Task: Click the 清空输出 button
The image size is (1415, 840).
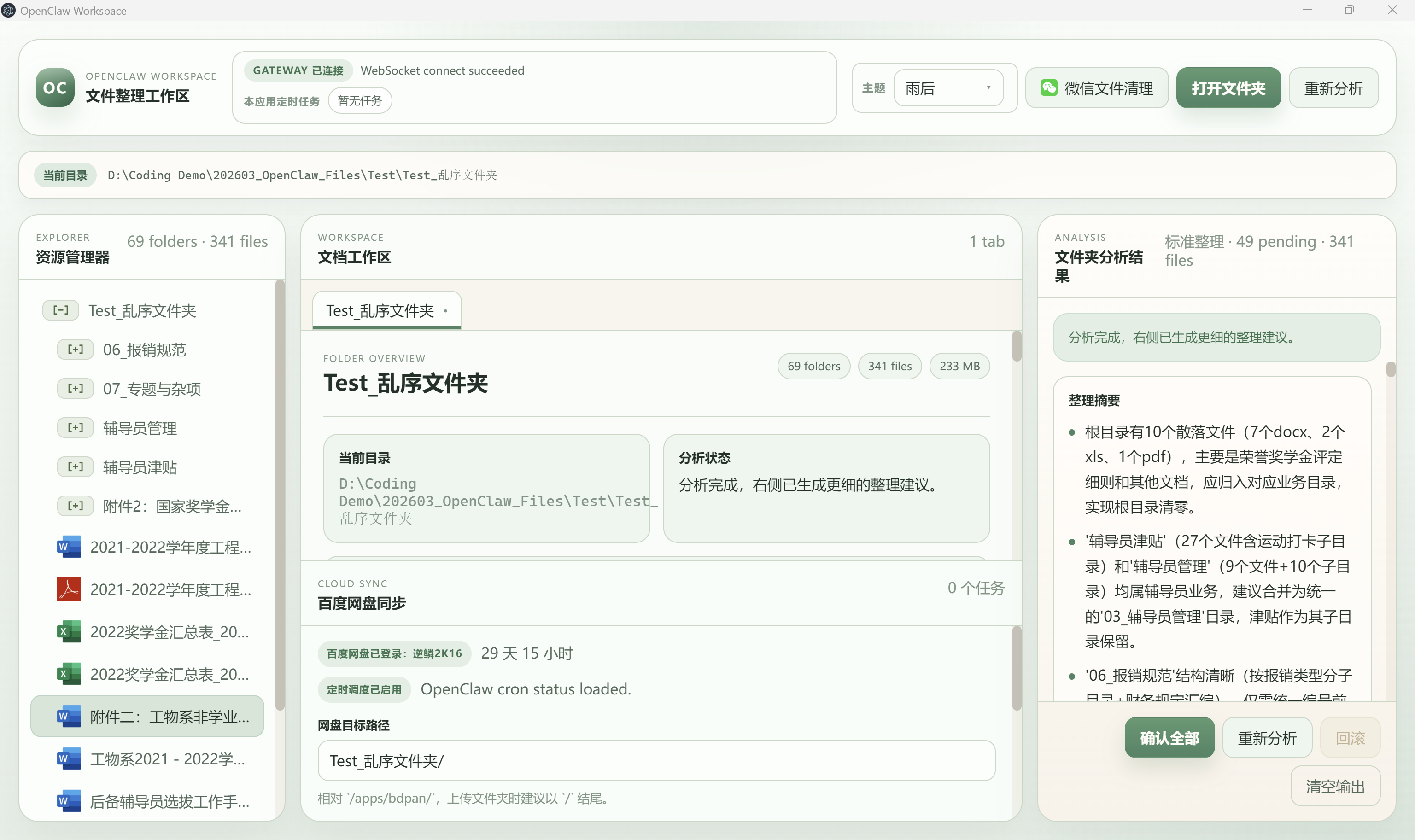Action: point(1335,786)
